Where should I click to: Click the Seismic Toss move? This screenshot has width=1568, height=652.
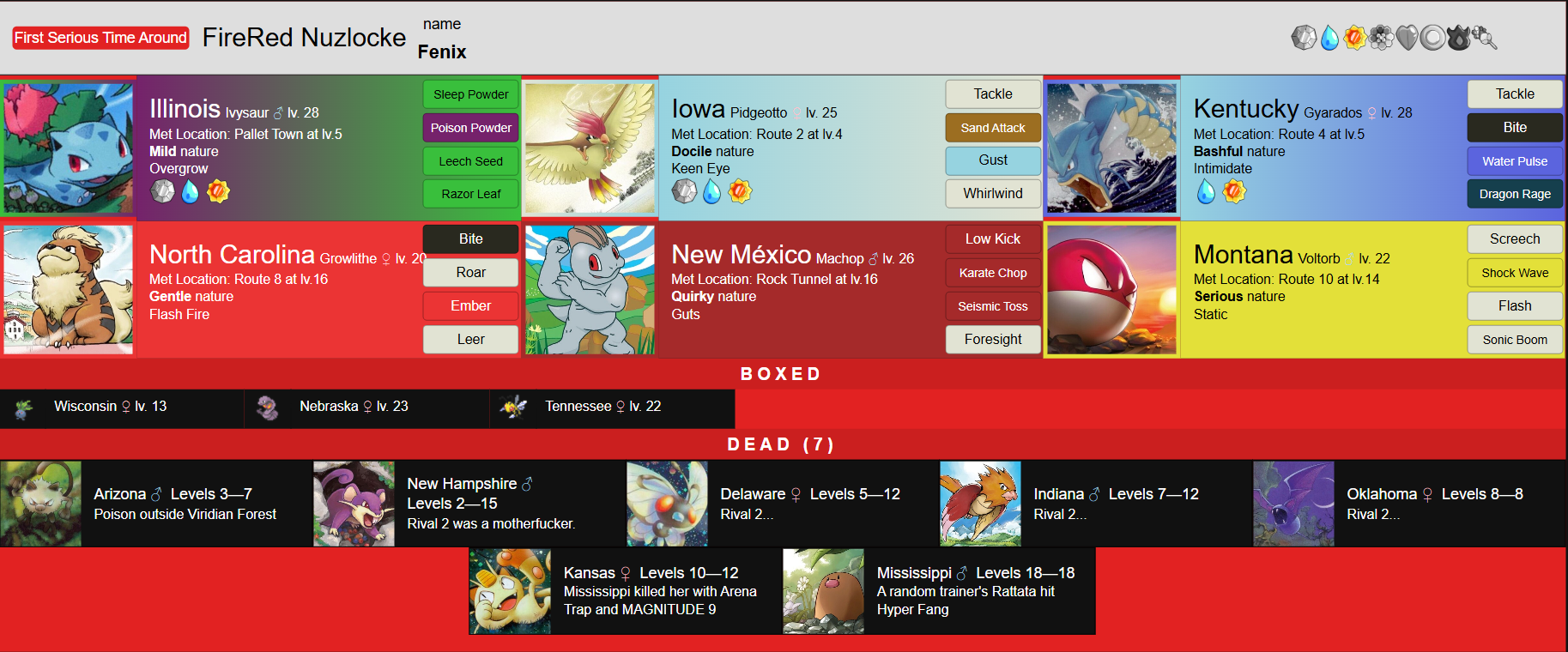point(993,306)
